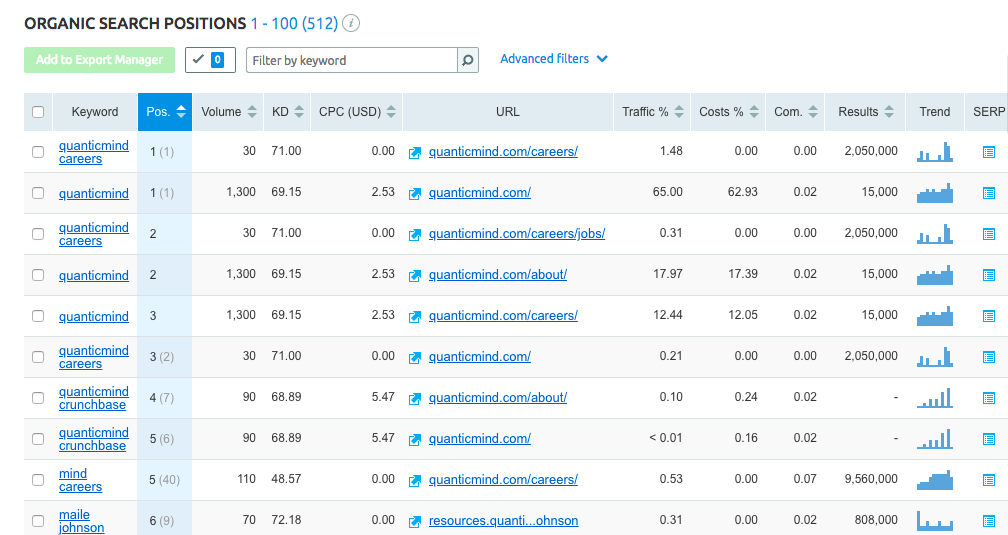Click the Filter by keyword input field
The width and height of the screenshot is (1008, 535).
[352, 60]
